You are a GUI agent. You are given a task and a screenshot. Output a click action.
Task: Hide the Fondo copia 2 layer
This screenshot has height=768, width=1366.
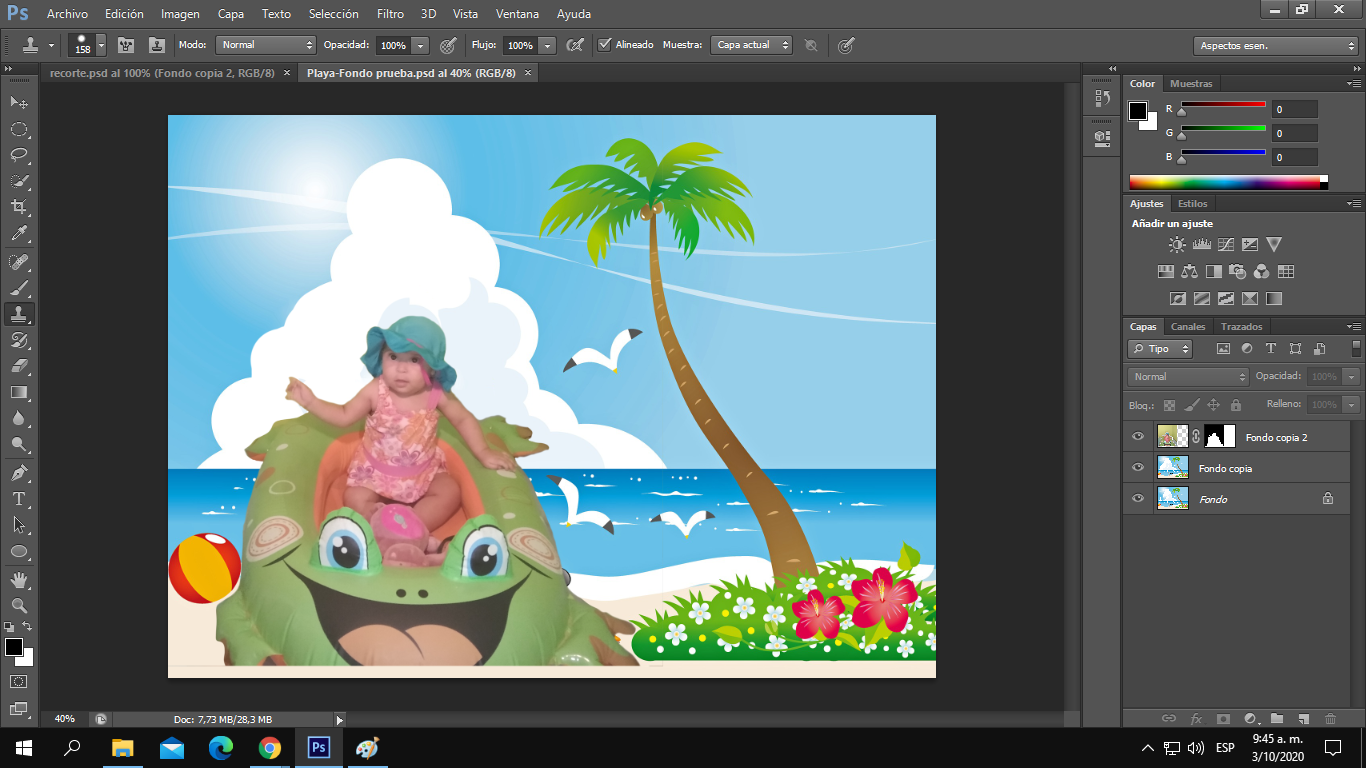click(1138, 437)
